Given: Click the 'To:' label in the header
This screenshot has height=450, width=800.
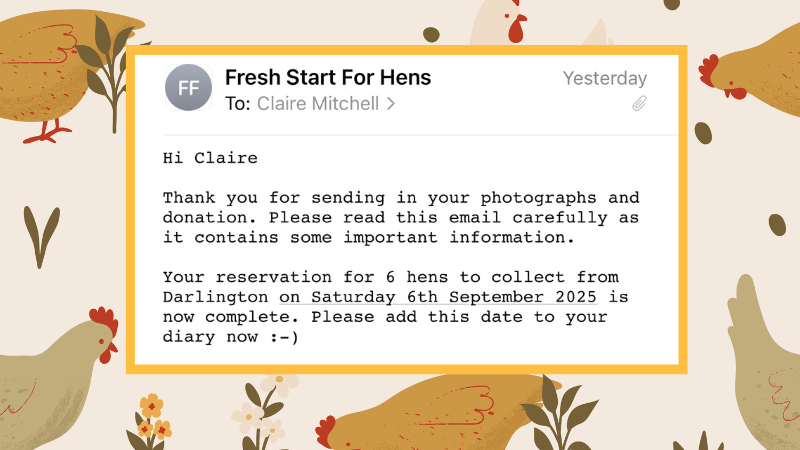Looking at the screenshot, I should [238, 103].
